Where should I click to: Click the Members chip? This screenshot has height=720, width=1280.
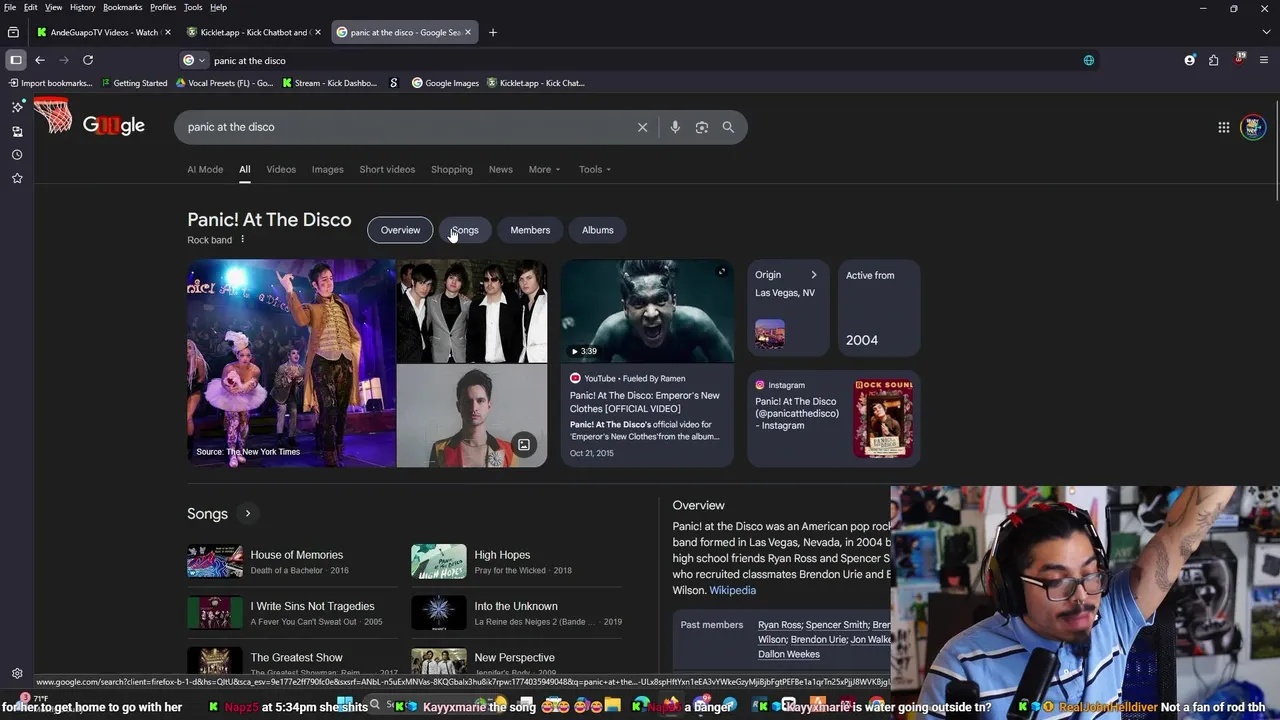pos(530,230)
